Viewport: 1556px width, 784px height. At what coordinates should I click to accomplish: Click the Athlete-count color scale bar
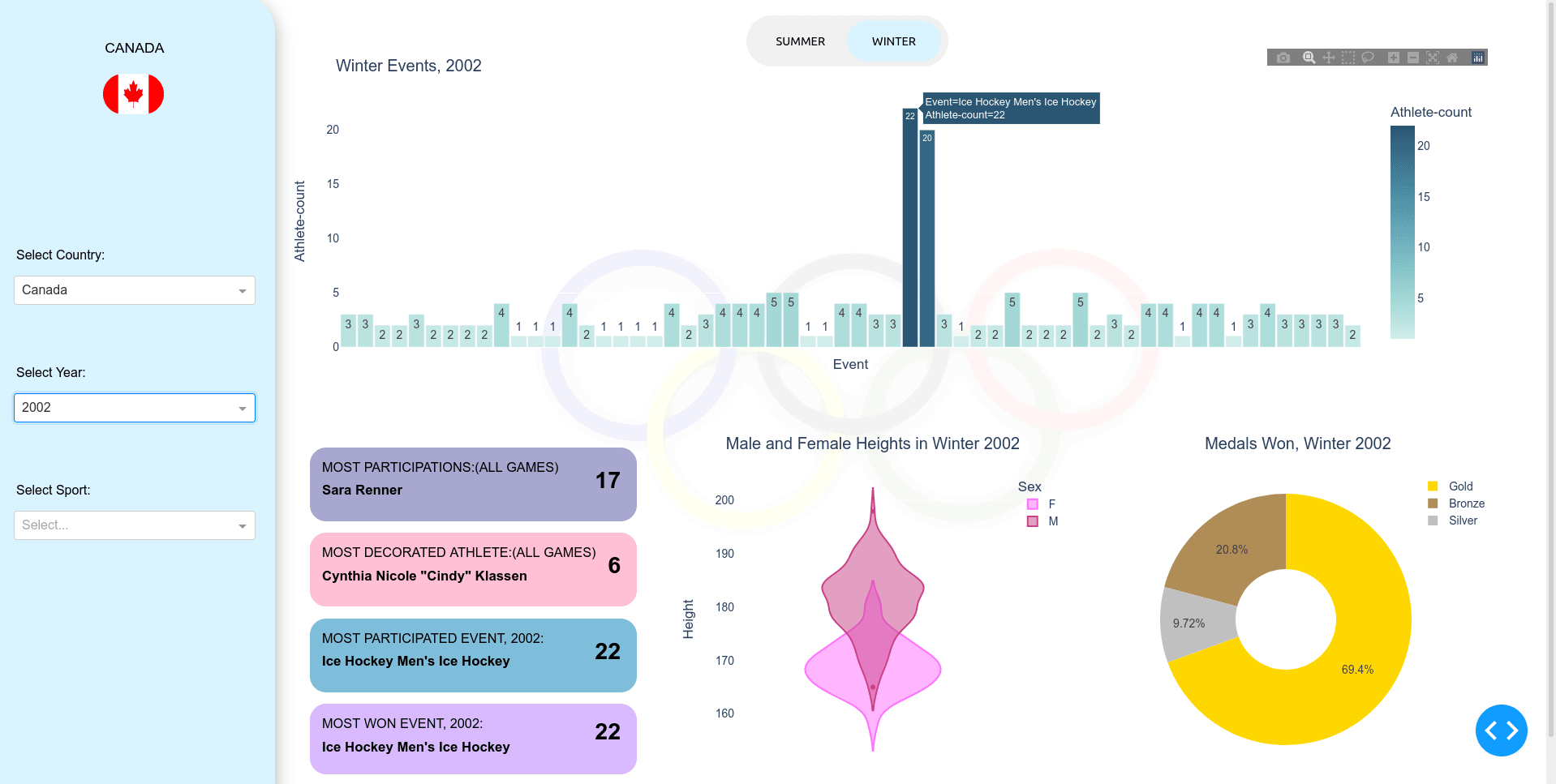click(x=1402, y=232)
